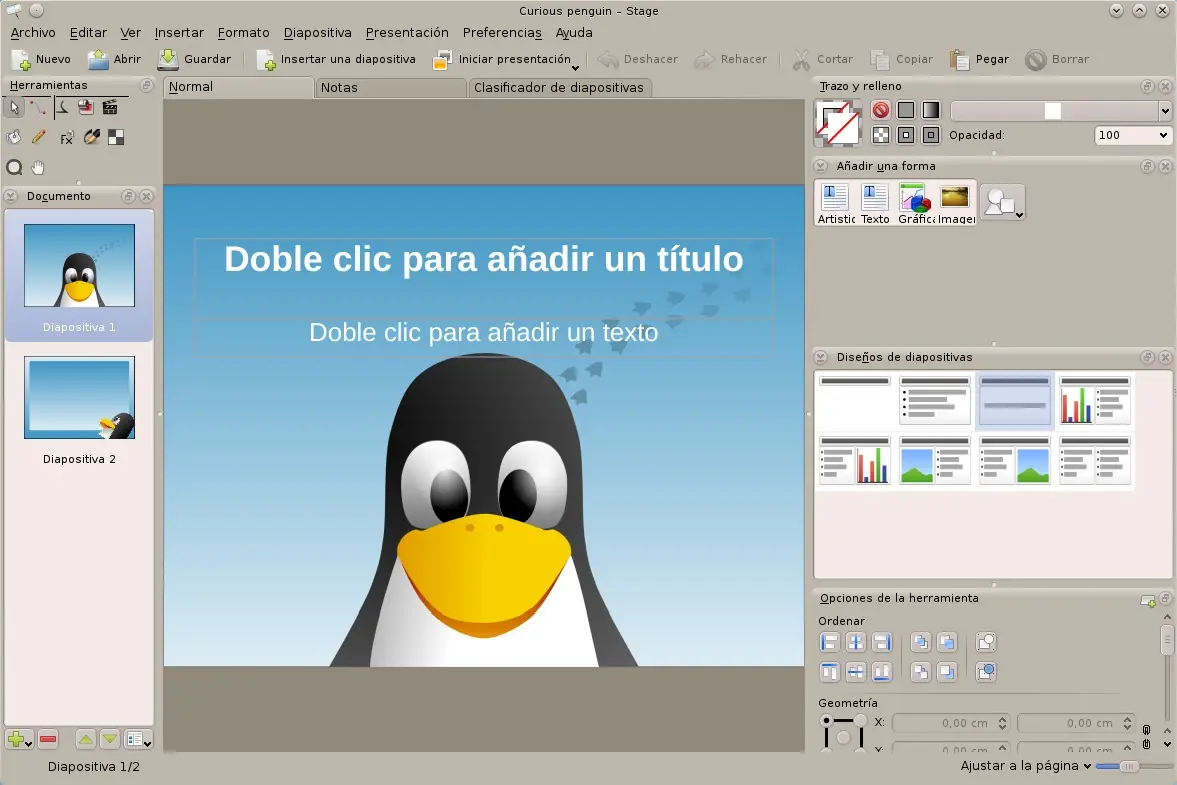Click the Pegar toolbar button
The width and height of the screenshot is (1177, 785).
pos(980,59)
